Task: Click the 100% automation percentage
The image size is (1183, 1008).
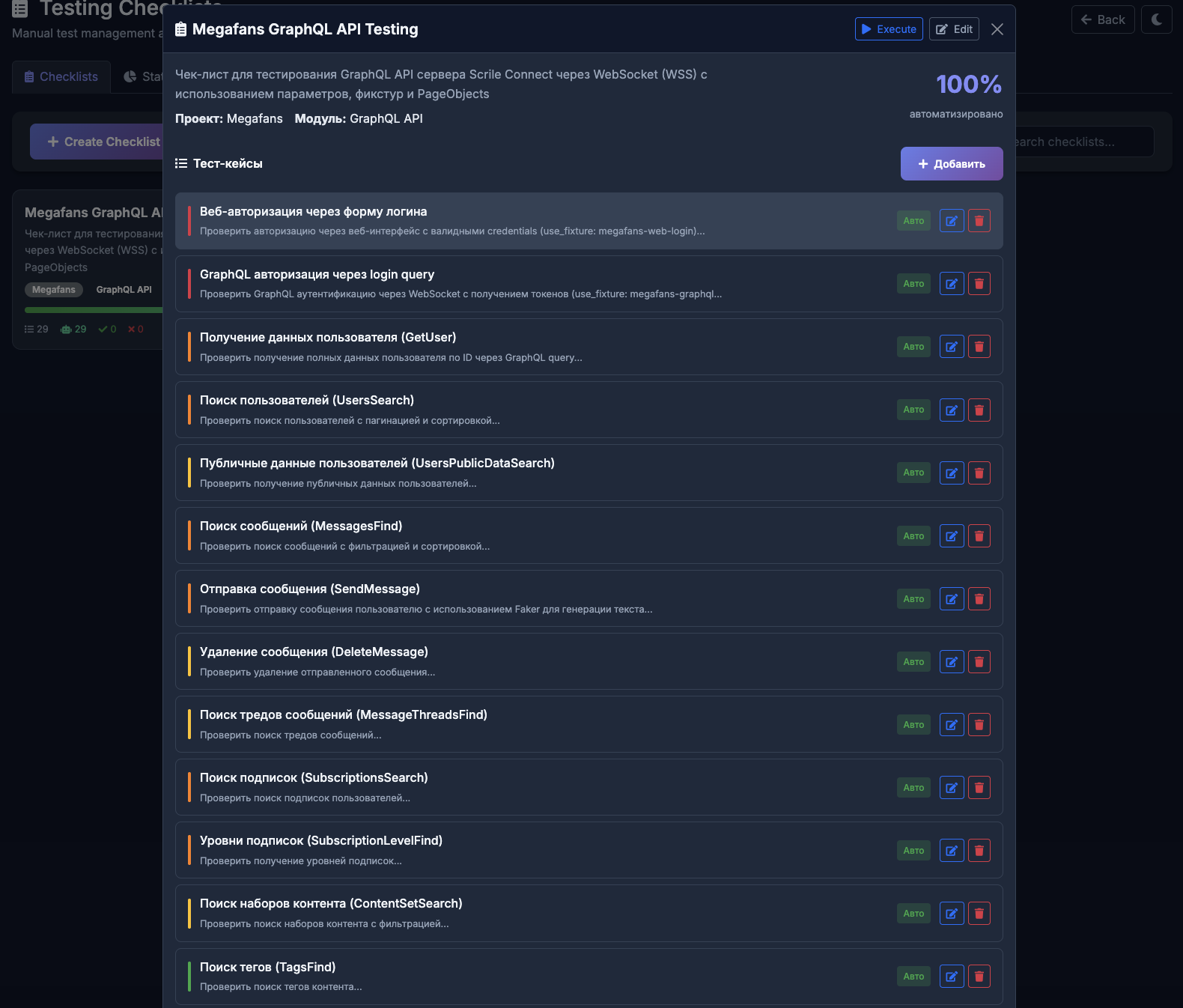Action: click(969, 84)
